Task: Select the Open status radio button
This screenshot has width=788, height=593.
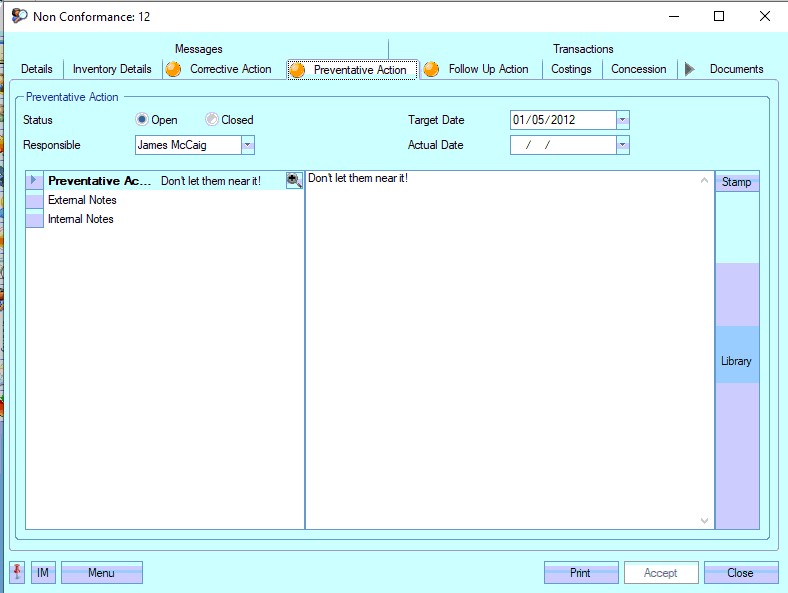Action: point(142,120)
